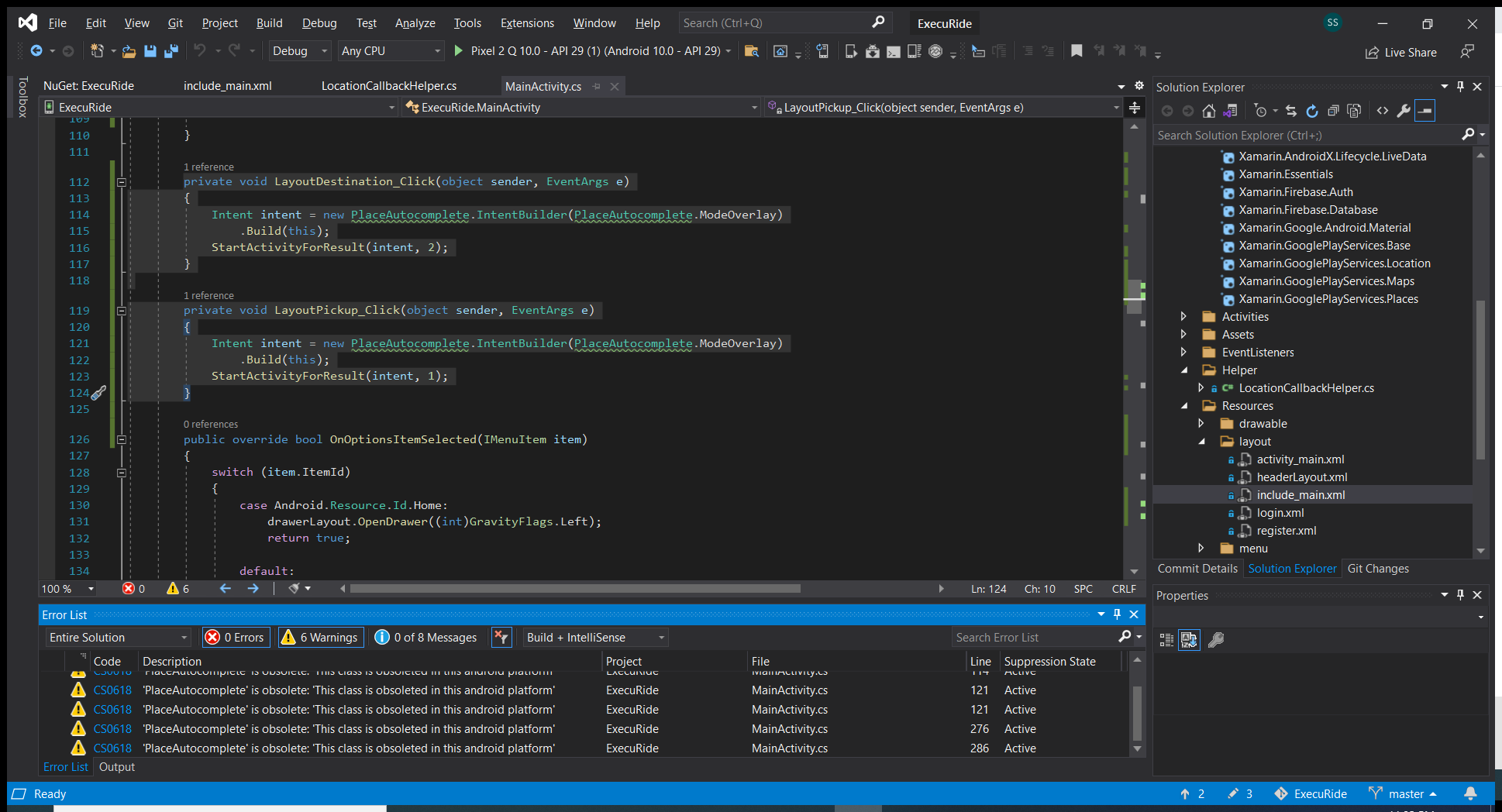
Task: Refresh Solution Explorer with the circular arrow
Action: (1312, 111)
